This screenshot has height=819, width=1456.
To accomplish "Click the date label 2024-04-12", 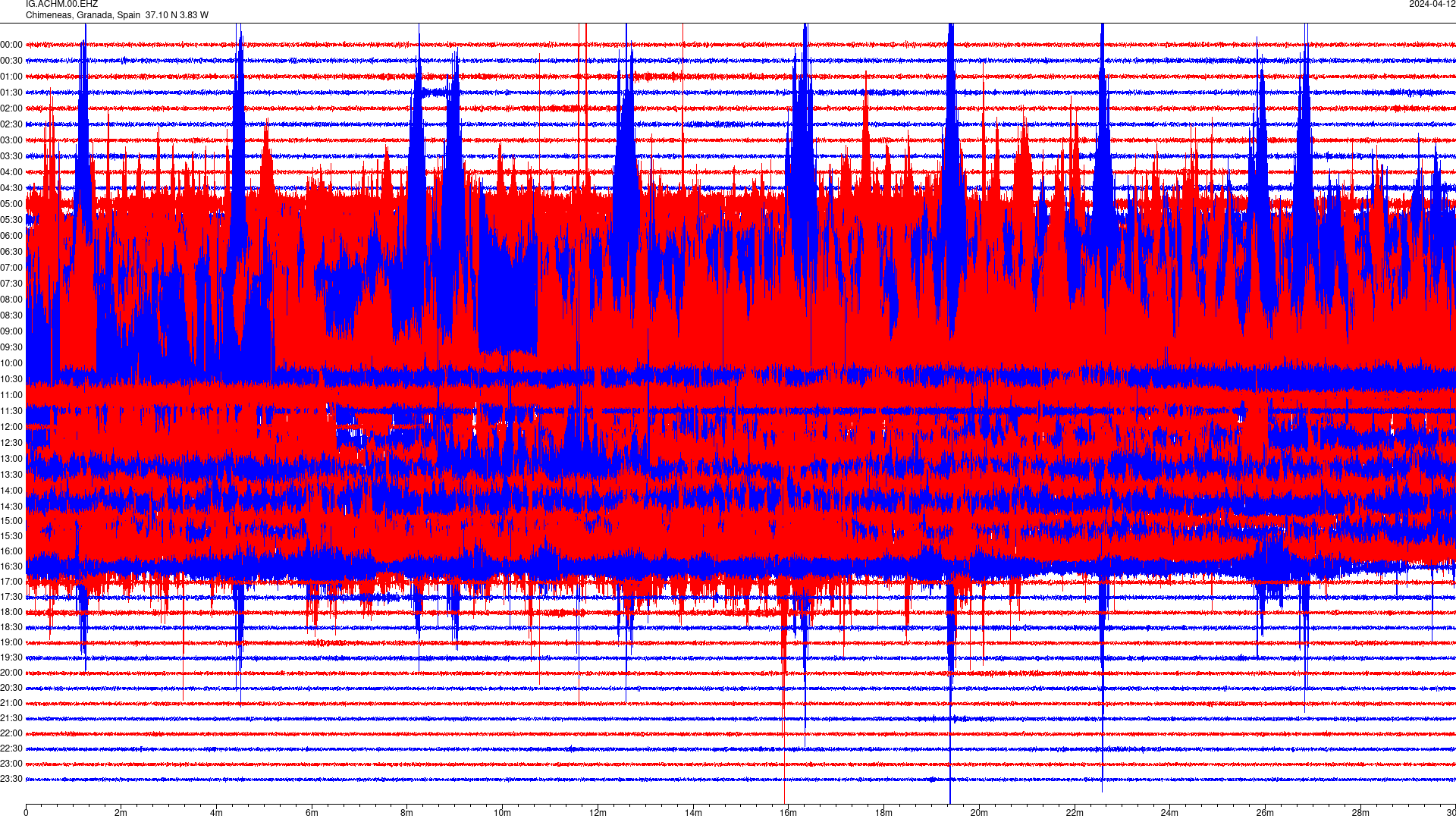I will (1432, 5).
